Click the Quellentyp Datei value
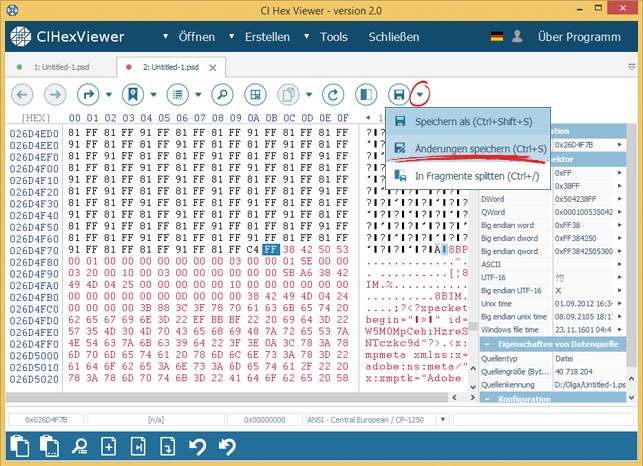The image size is (643, 466). (x=564, y=359)
